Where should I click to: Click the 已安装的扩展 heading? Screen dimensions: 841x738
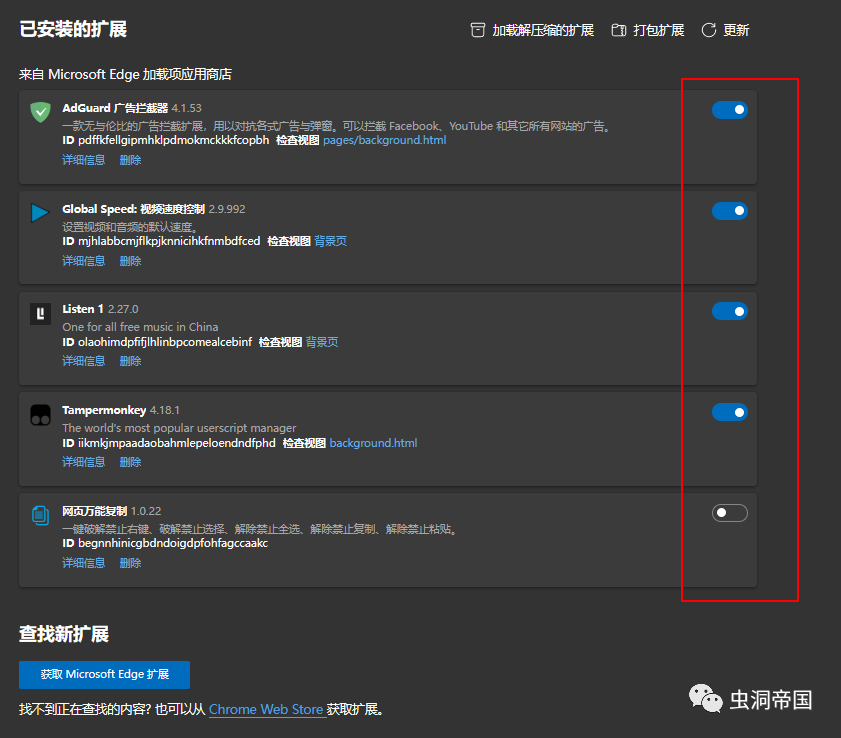[x=73, y=29]
